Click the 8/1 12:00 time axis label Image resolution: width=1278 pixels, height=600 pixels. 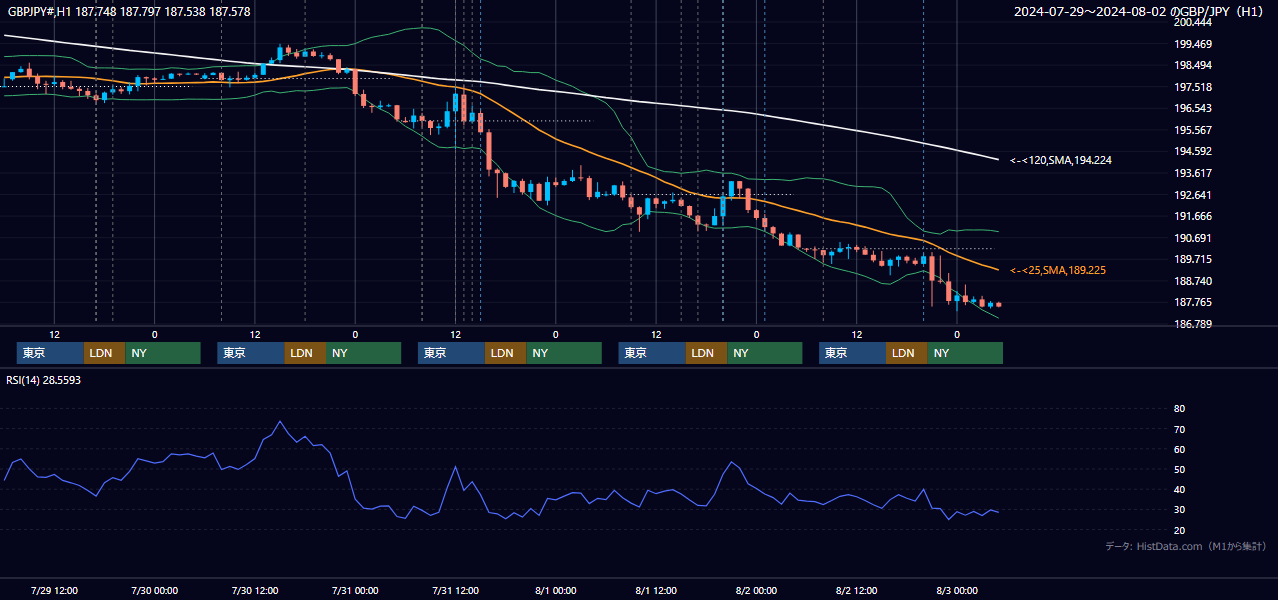[x=656, y=590]
